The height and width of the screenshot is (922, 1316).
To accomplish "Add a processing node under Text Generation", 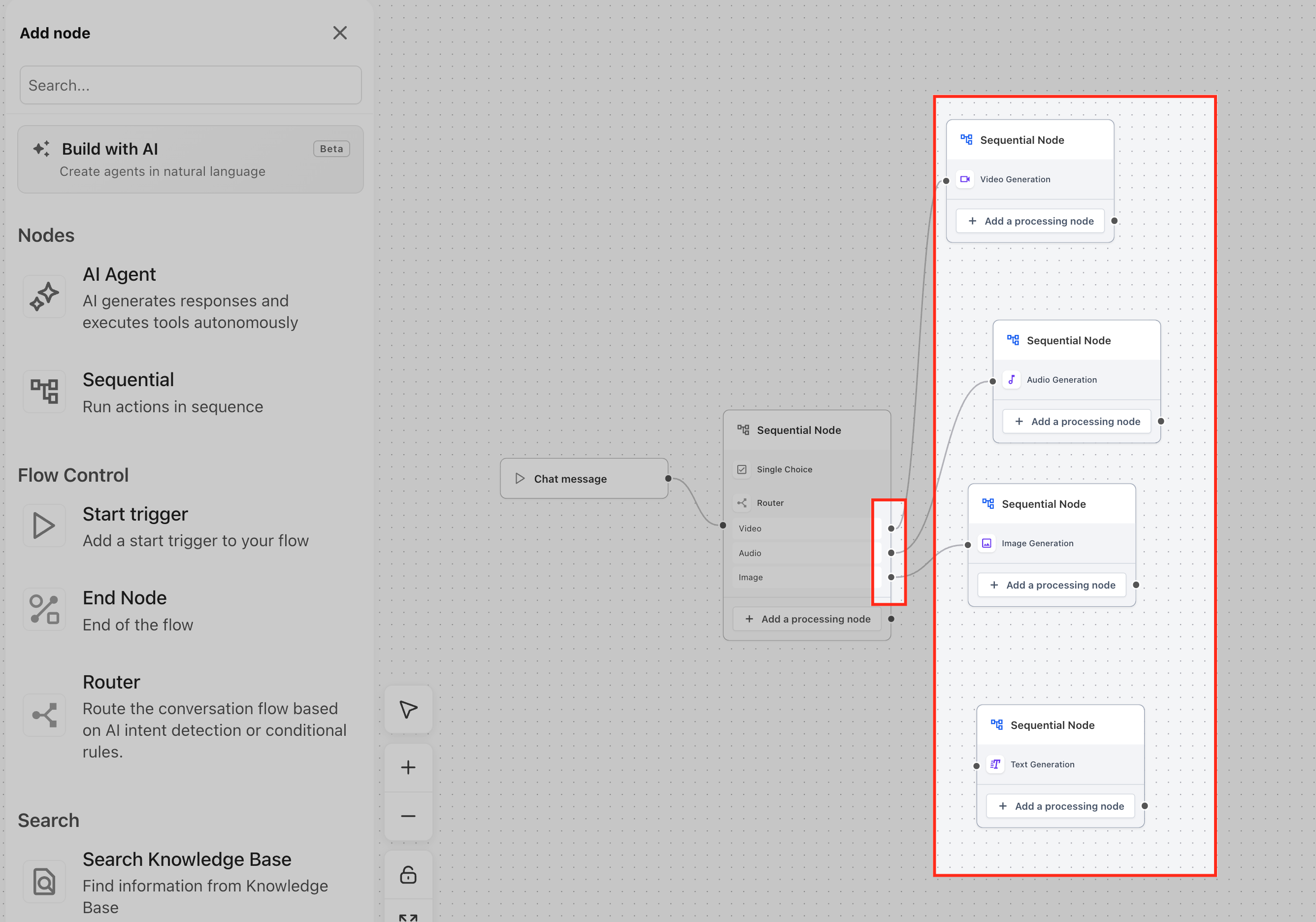I will click(x=1060, y=806).
